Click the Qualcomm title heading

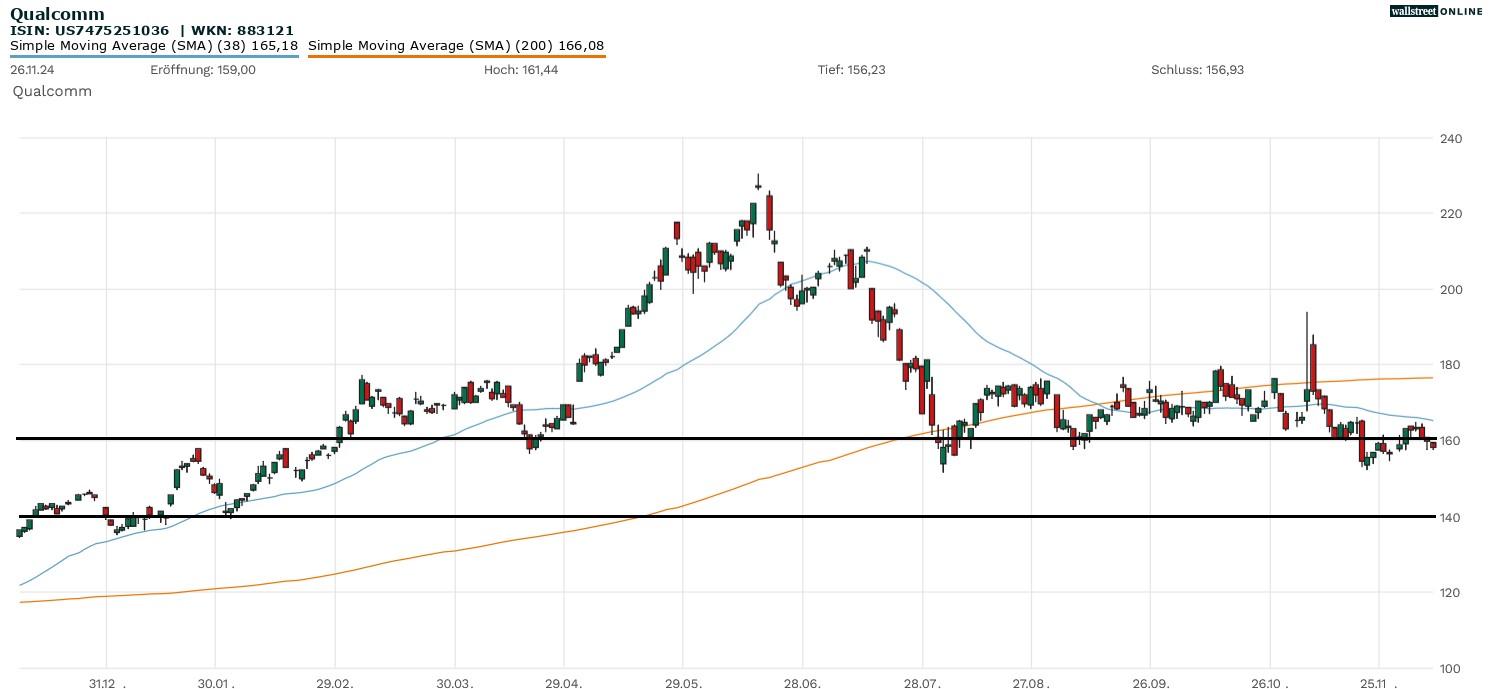[57, 14]
